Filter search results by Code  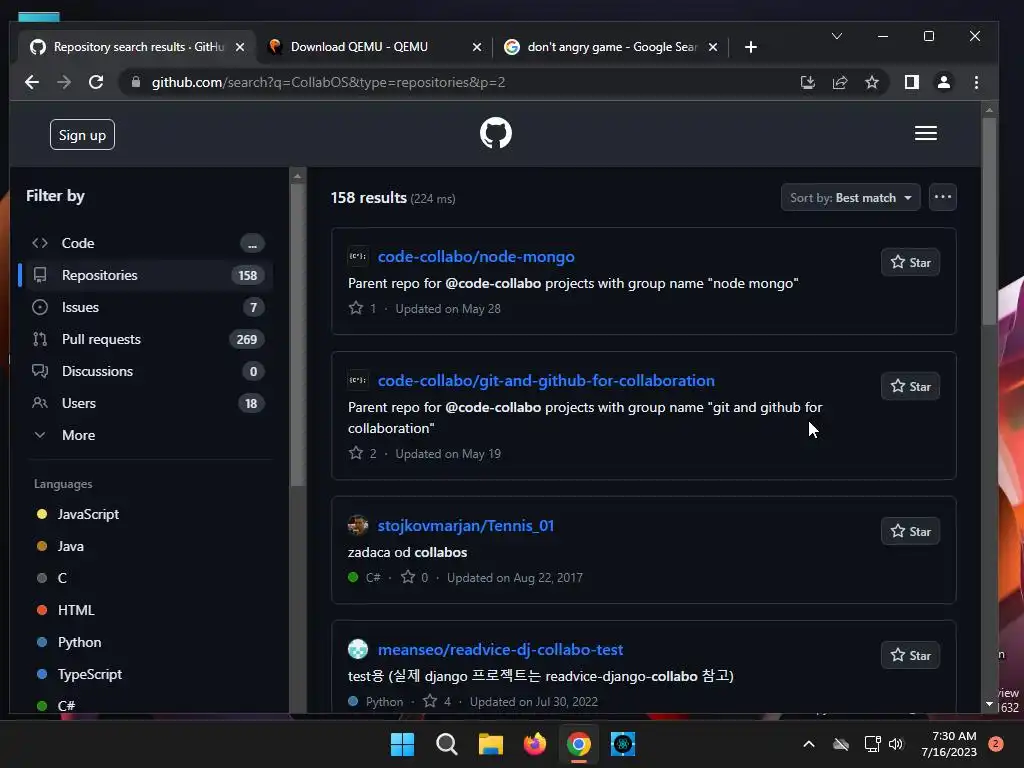click(147, 243)
